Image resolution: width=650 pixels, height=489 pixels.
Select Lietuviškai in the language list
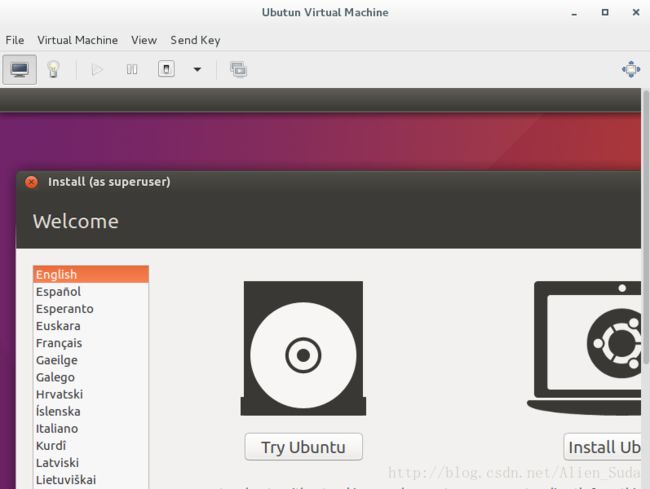point(91,480)
